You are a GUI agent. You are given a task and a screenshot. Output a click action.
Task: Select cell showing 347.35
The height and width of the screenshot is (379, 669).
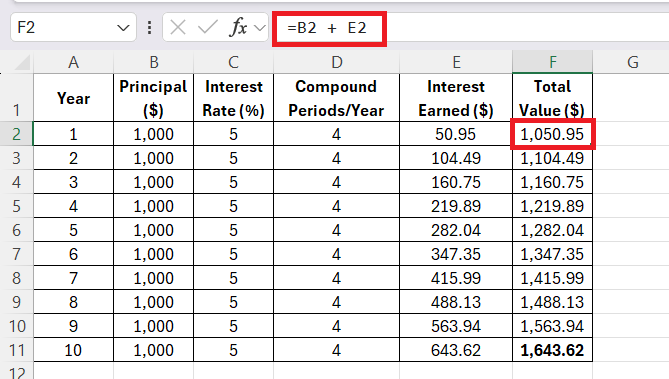456,254
